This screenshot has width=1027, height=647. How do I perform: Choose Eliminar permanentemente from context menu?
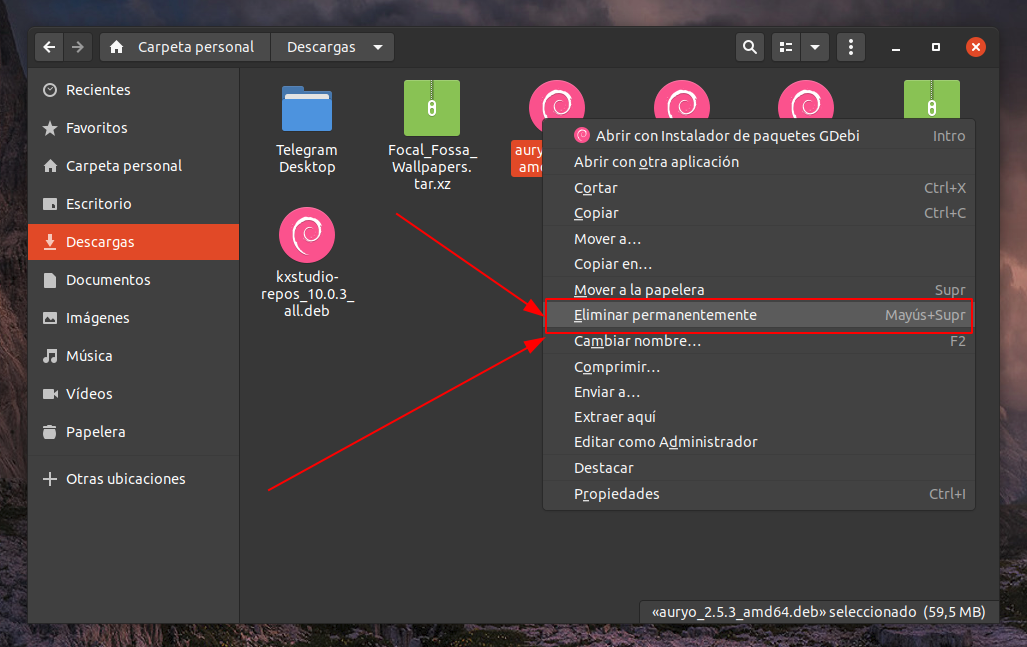tap(665, 315)
